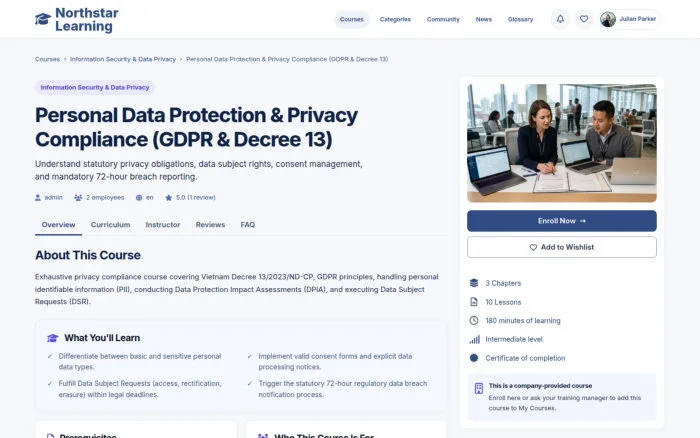The height and width of the screenshot is (438, 700).
Task: Click the Julian Parker name
Action: (638, 19)
